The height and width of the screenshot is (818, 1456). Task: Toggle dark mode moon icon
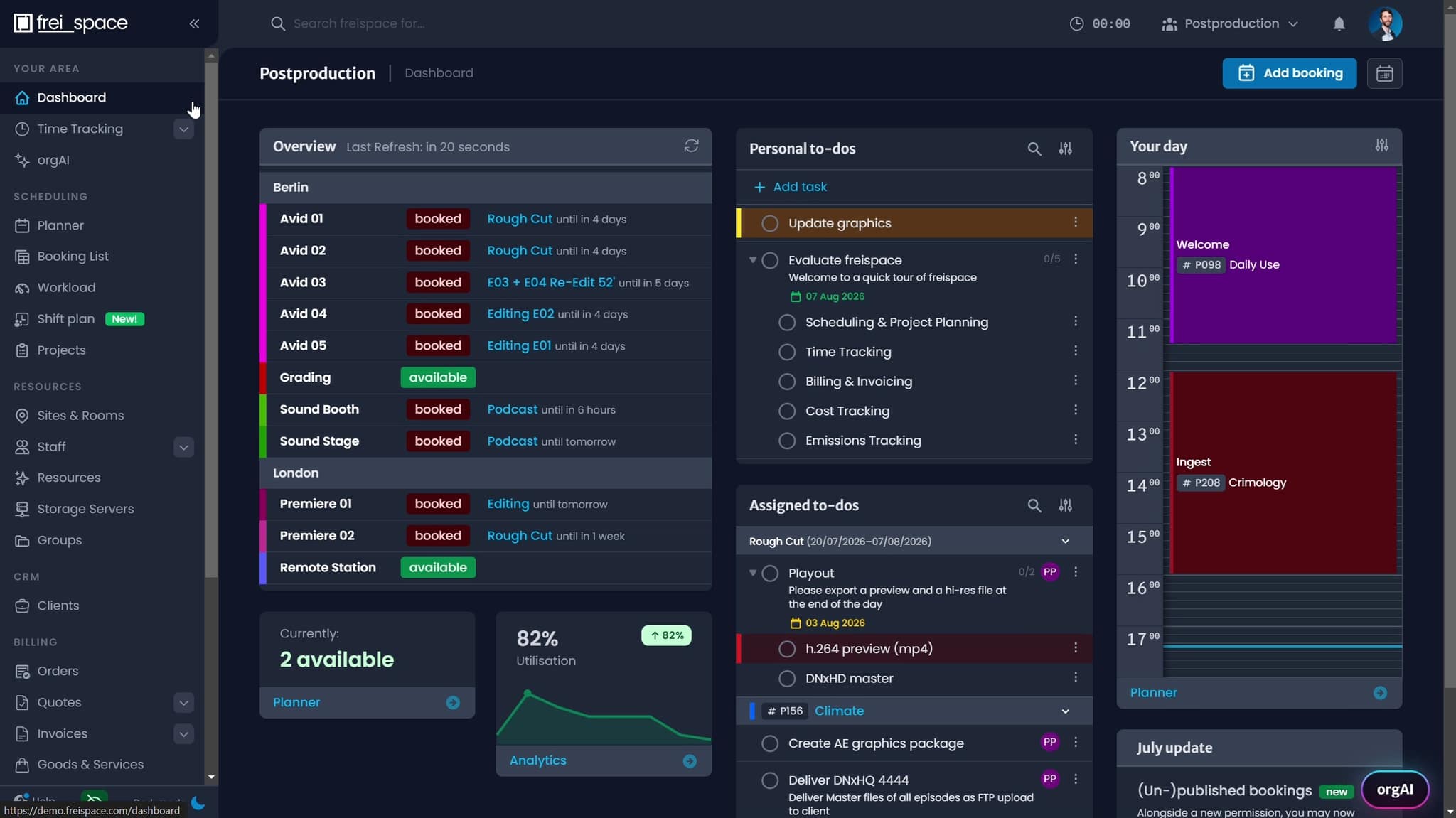198,803
